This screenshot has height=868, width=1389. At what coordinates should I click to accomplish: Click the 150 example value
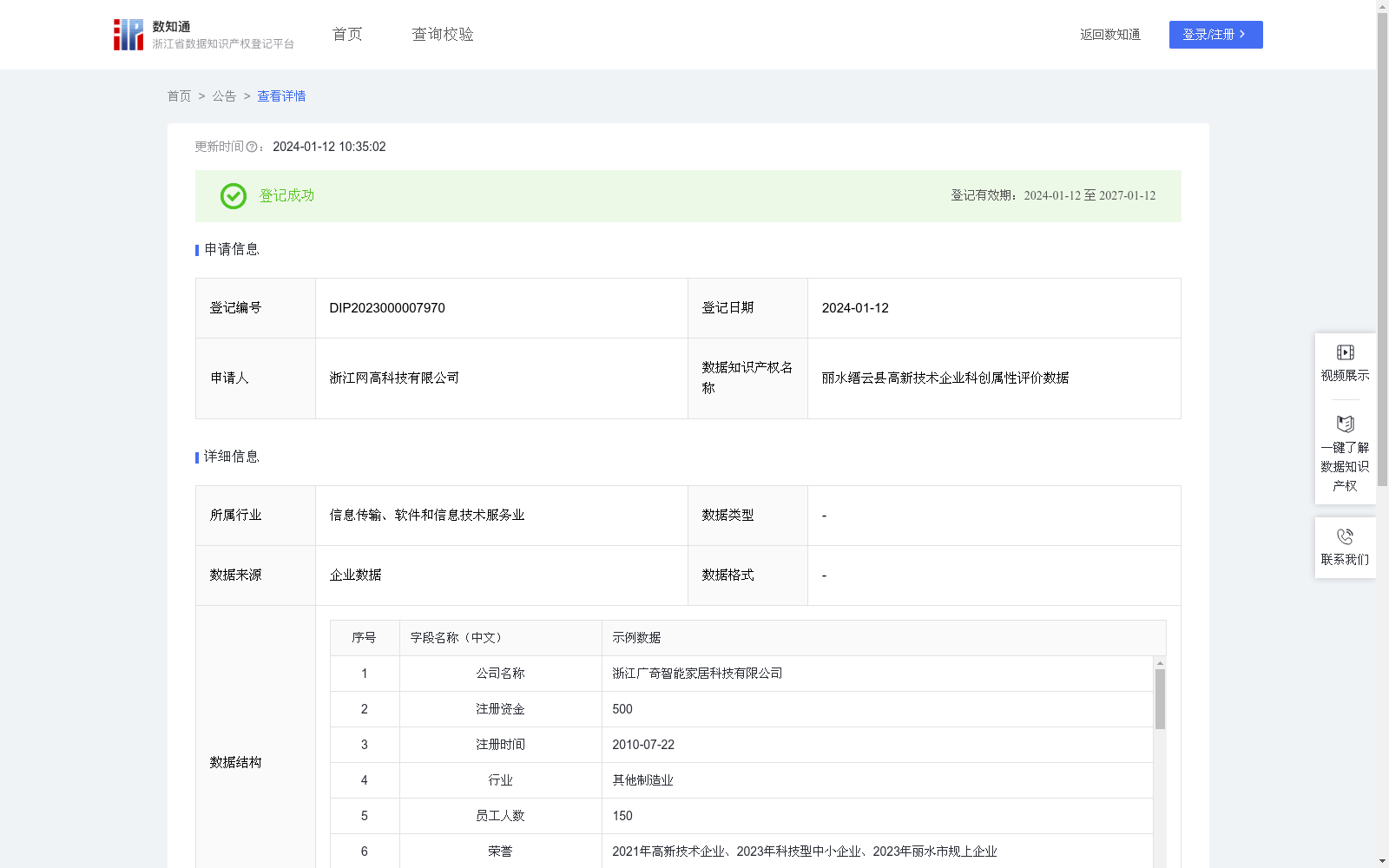pyautogui.click(x=622, y=816)
